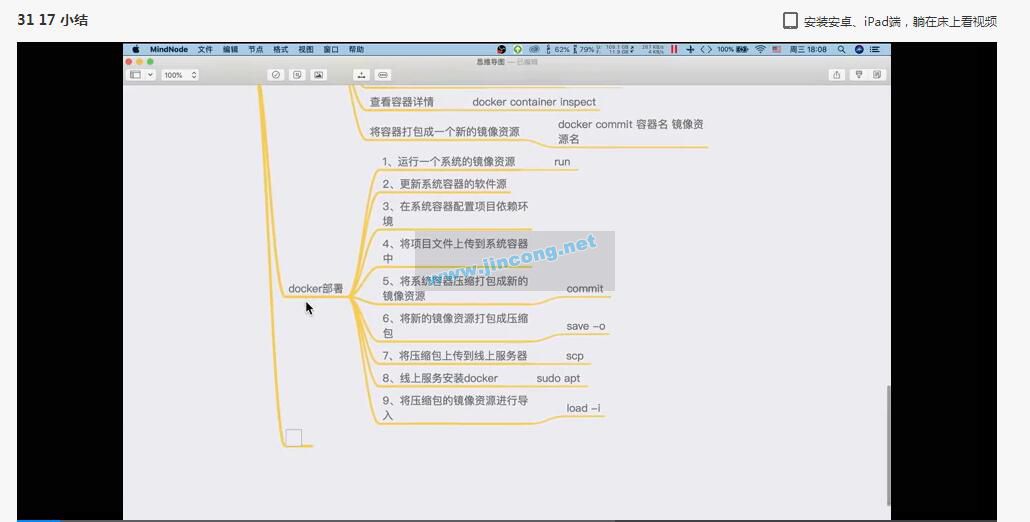Toggle the MindNode outline sidebar button
Image resolution: width=1030 pixels, height=522 pixels.
[135, 75]
